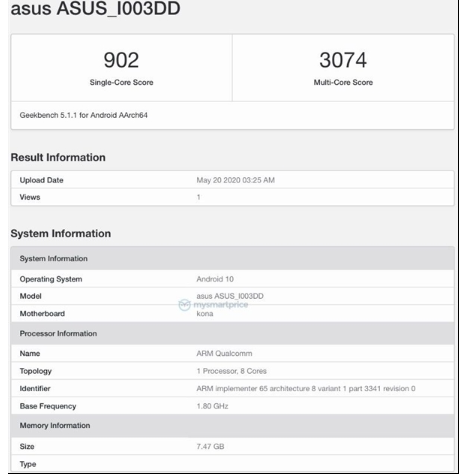The height and width of the screenshot is (474, 467).
Task: Click the 'Result Information' heading
Action: click(58, 157)
